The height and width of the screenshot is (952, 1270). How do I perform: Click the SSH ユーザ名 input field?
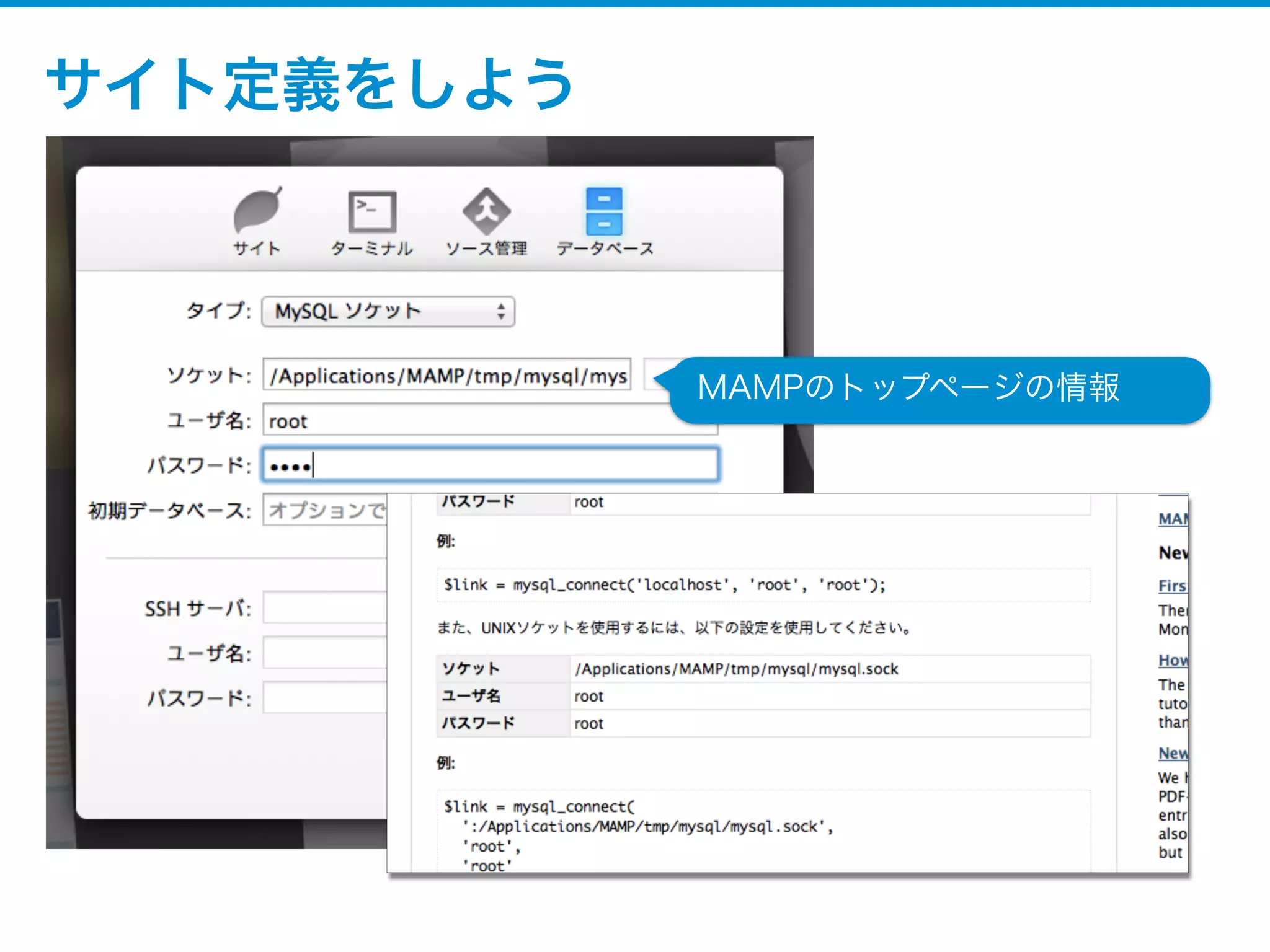click(325, 652)
